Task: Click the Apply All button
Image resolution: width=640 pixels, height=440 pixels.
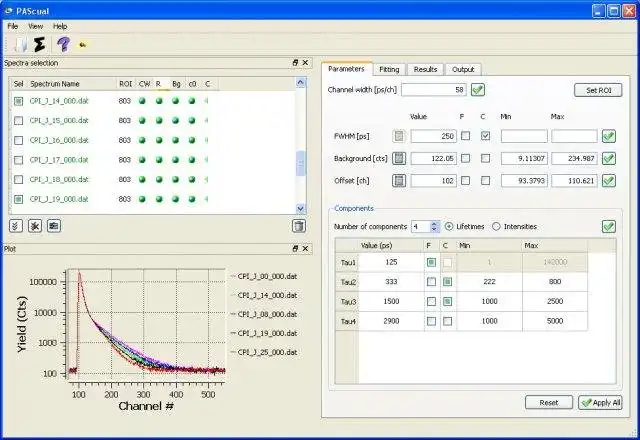Action: tap(600, 402)
